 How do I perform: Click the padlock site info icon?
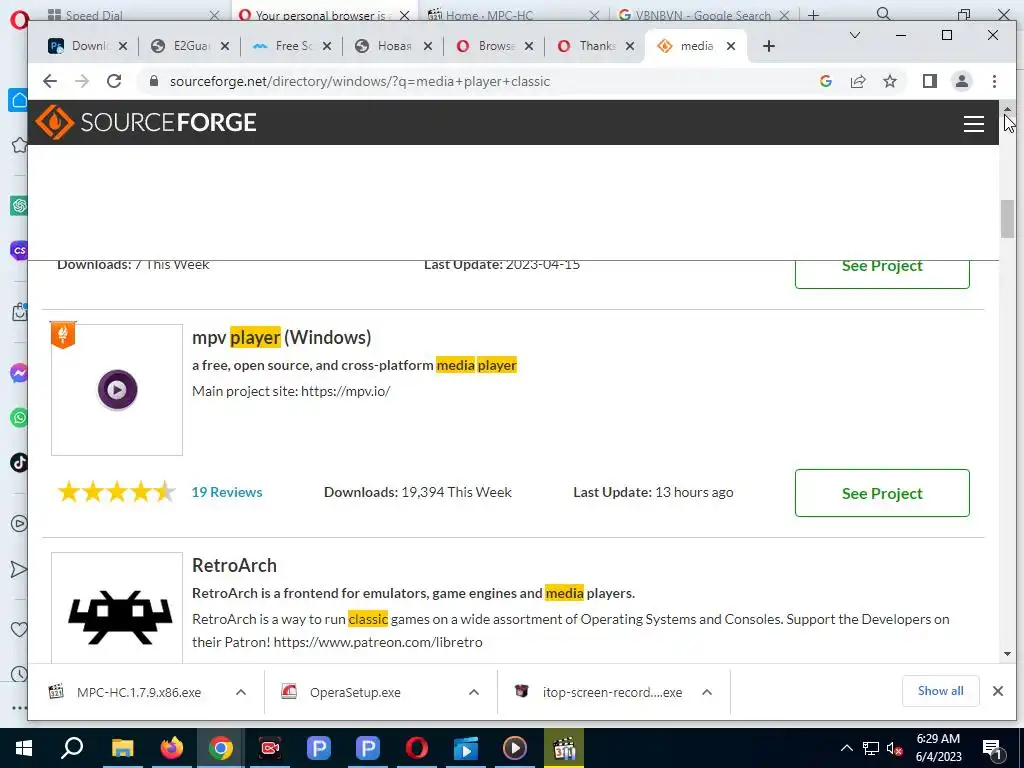point(154,81)
